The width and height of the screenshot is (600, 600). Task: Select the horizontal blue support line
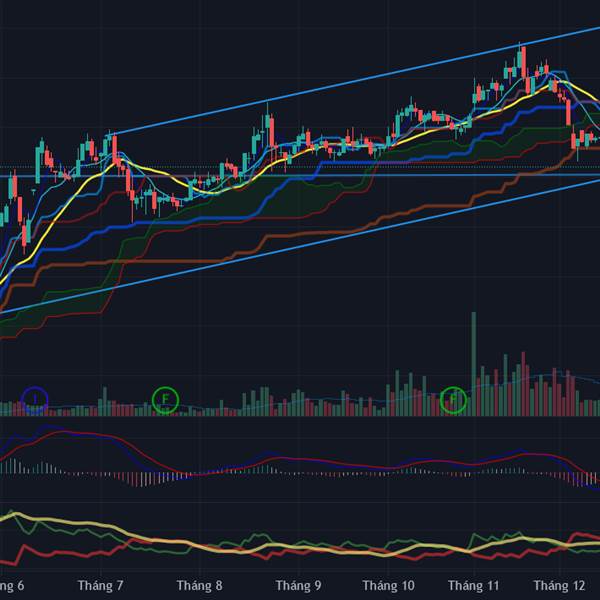click(x=300, y=175)
